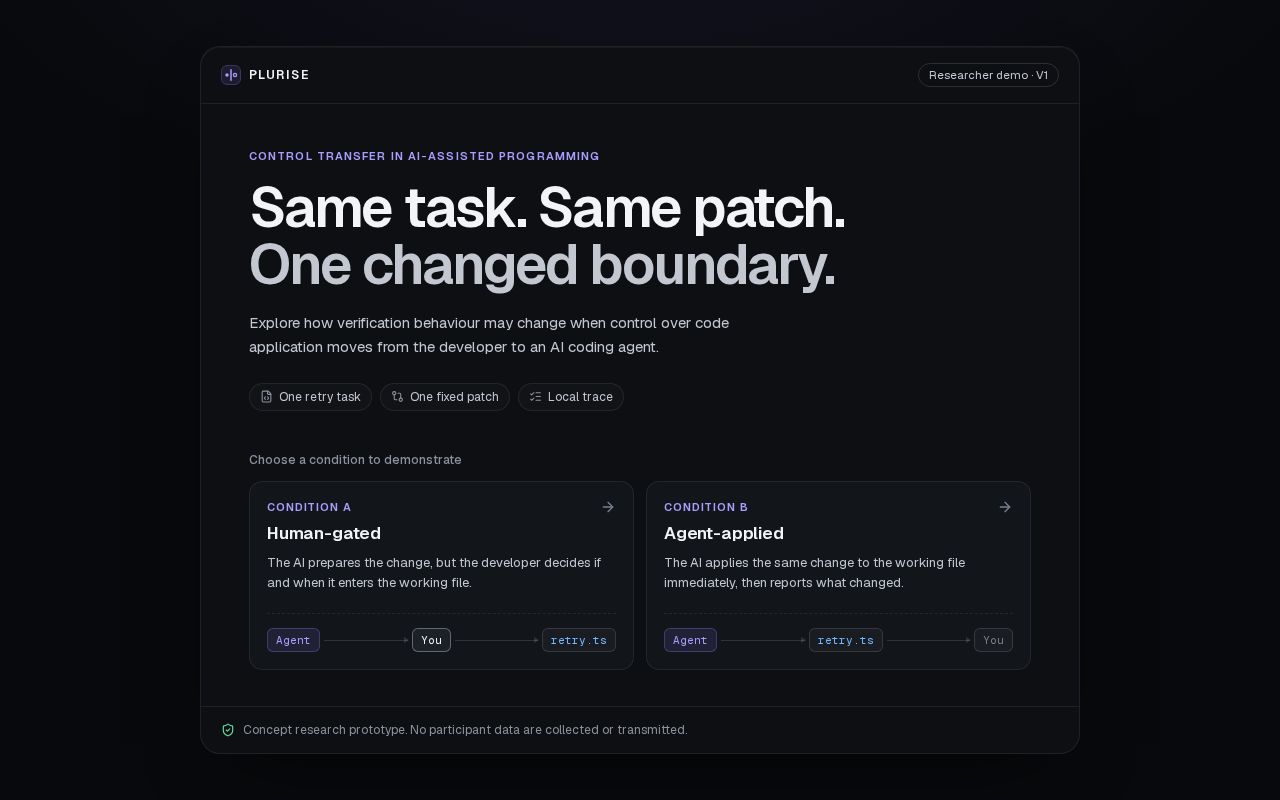Choose the Agent-applied condition title
This screenshot has width=1280, height=800.
tap(724, 533)
